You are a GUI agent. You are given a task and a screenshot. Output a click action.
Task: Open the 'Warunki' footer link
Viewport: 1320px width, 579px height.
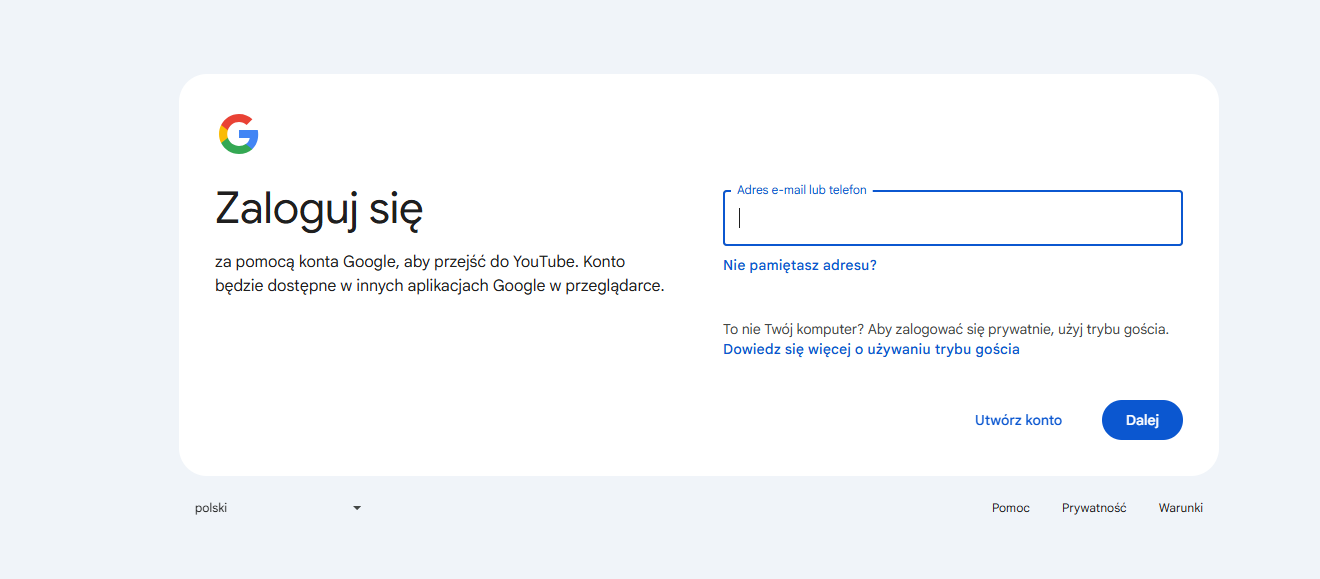coord(1180,508)
